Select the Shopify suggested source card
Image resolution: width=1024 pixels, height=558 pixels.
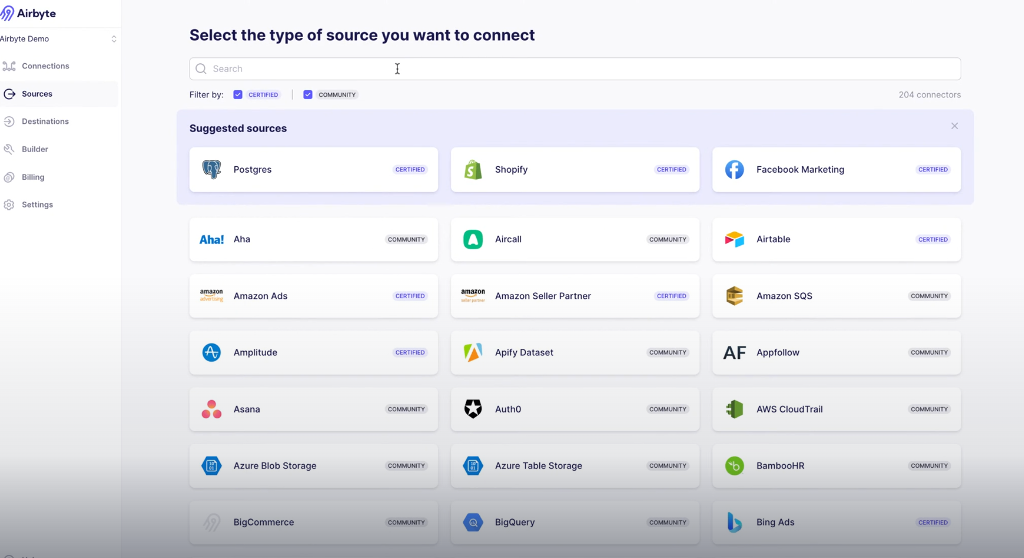(575, 169)
